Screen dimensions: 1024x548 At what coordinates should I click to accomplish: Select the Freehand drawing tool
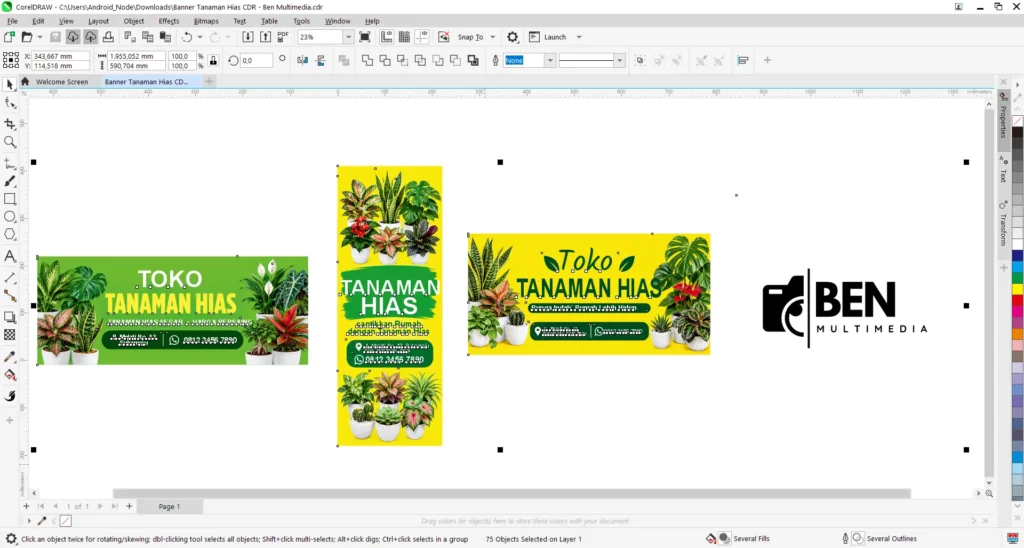click(x=10, y=163)
